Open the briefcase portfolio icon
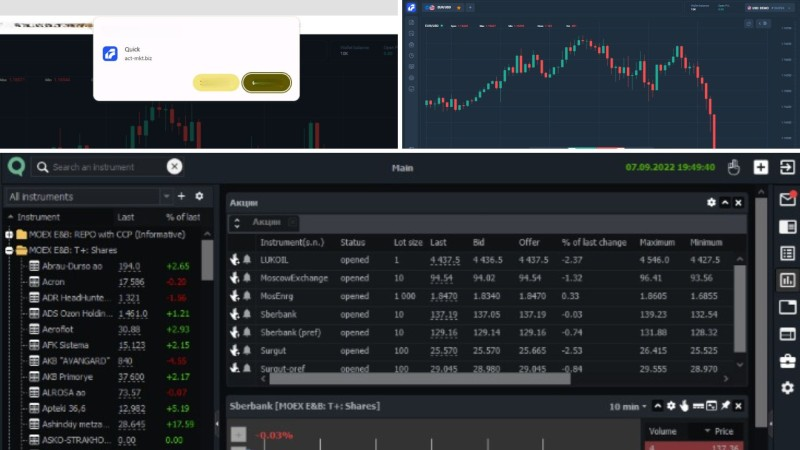 click(x=787, y=360)
